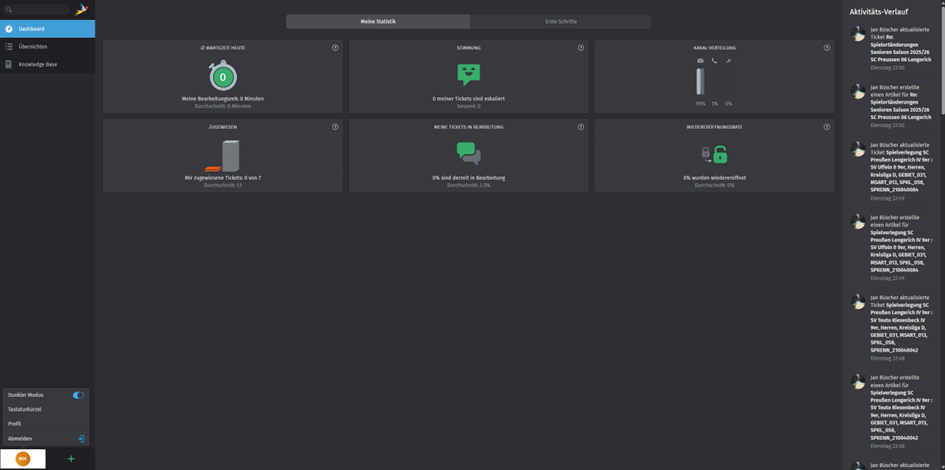Click the orange MM user avatar
The width and height of the screenshot is (945, 470).
click(23, 459)
